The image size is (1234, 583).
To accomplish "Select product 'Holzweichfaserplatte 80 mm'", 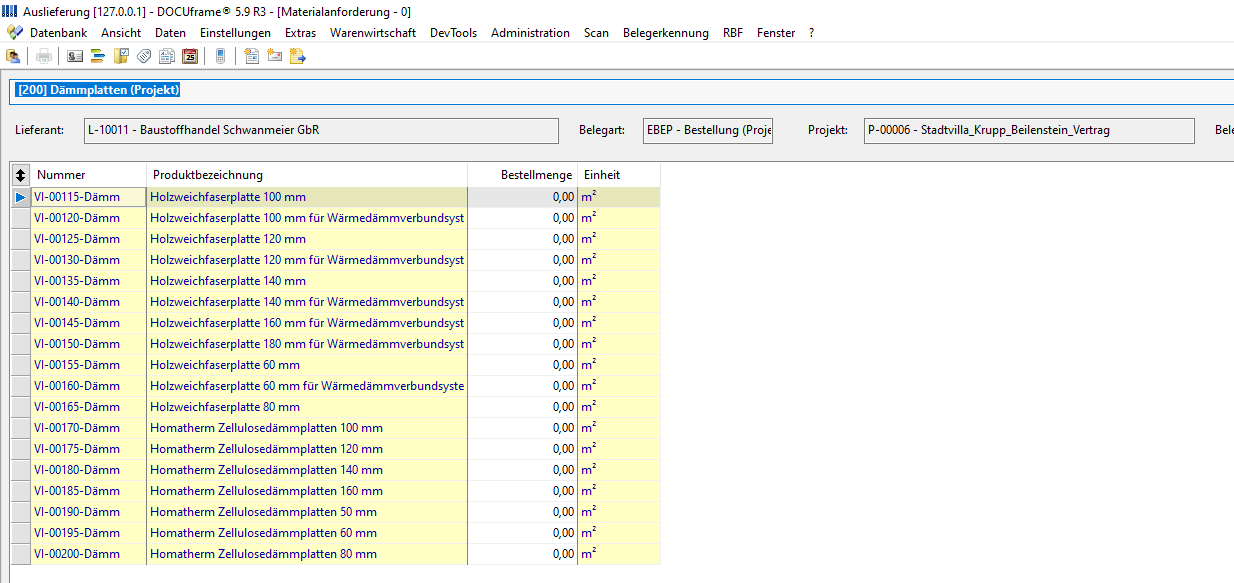I will (x=307, y=407).
